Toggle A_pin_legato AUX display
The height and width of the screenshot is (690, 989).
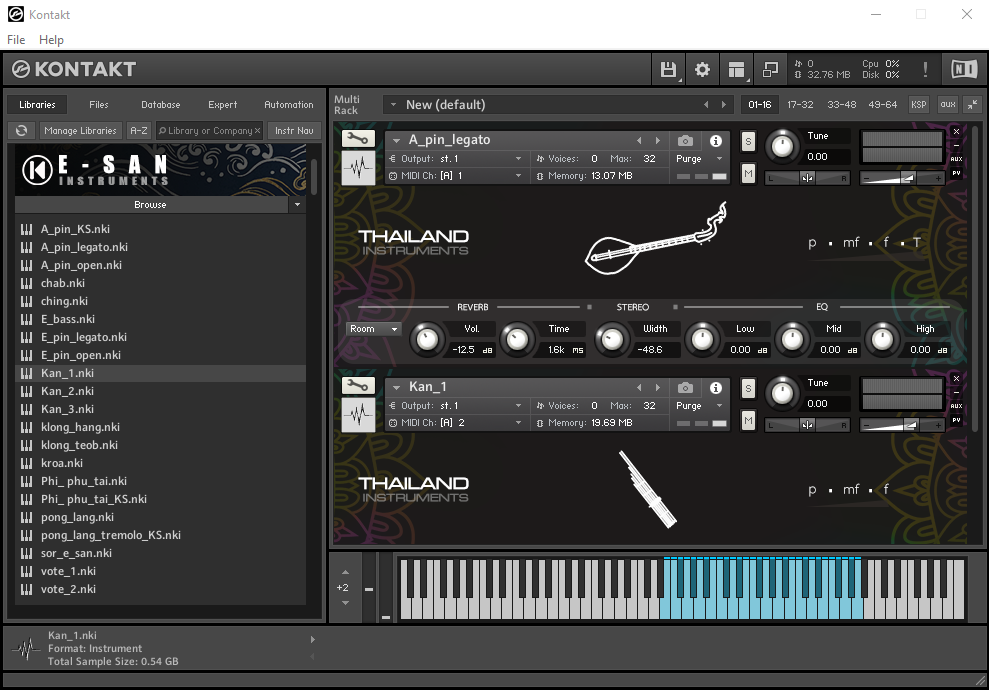click(956, 159)
